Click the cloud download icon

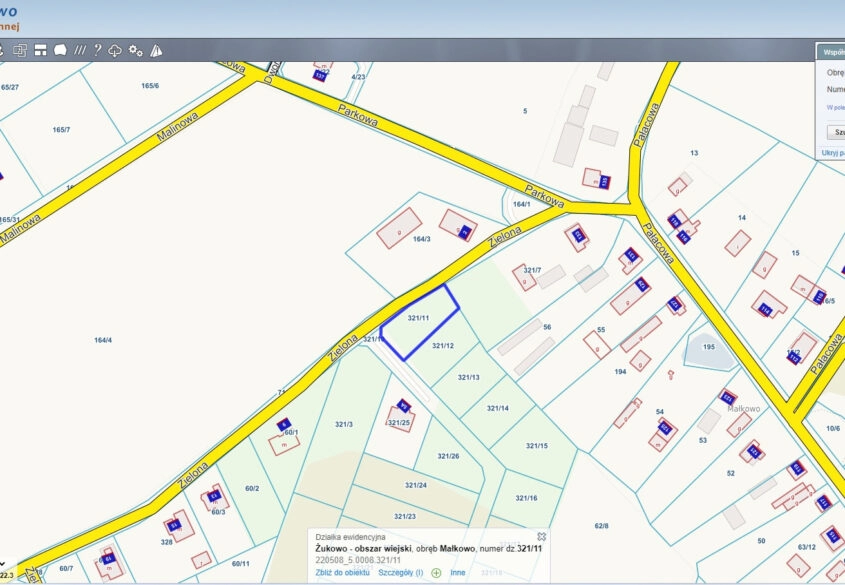[115, 50]
